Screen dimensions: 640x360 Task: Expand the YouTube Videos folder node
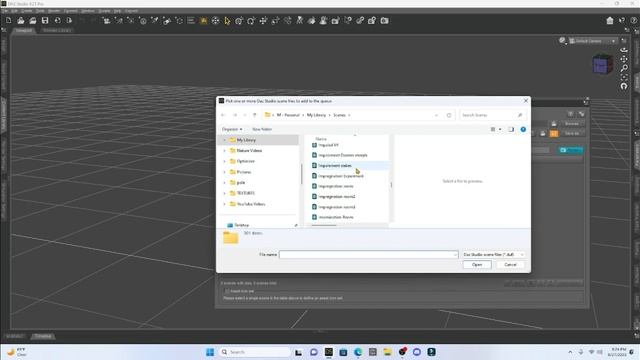coord(224,204)
